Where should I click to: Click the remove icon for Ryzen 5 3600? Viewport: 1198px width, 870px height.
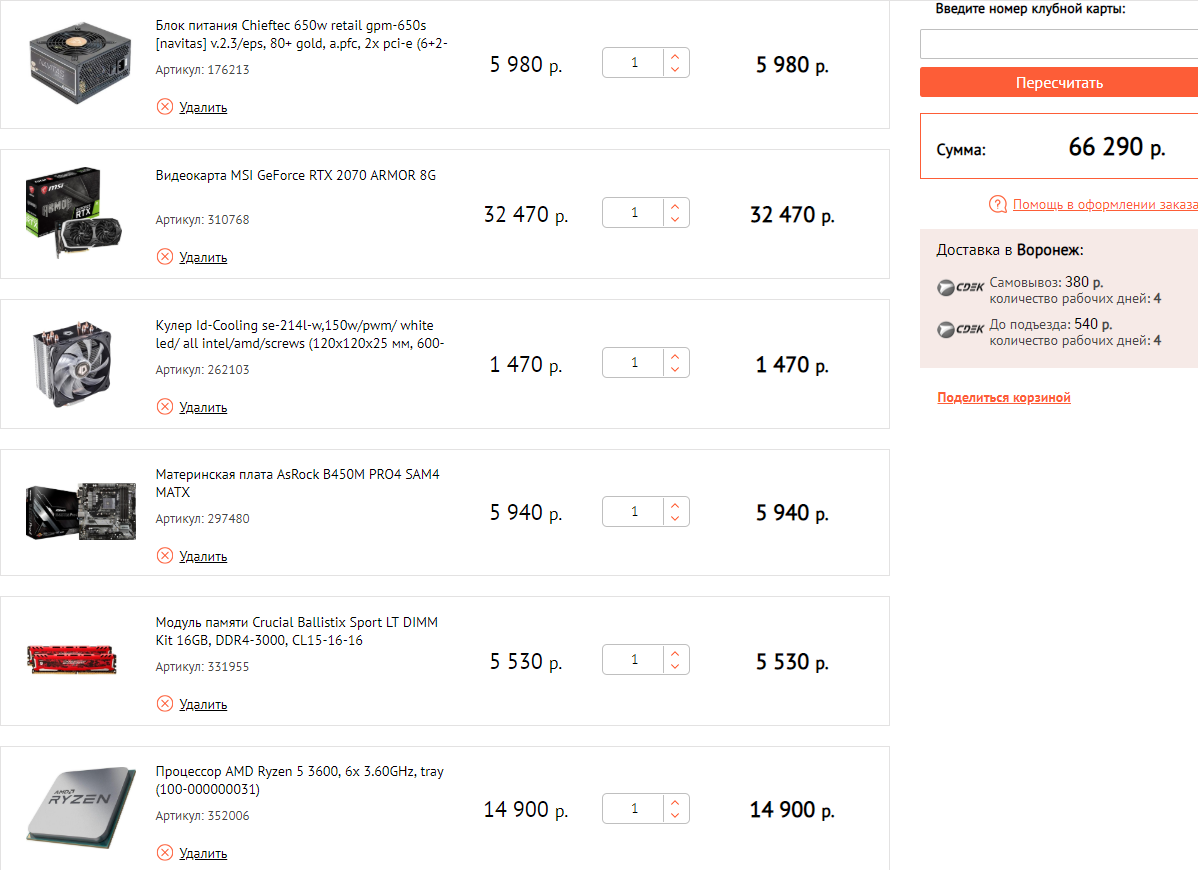(165, 853)
